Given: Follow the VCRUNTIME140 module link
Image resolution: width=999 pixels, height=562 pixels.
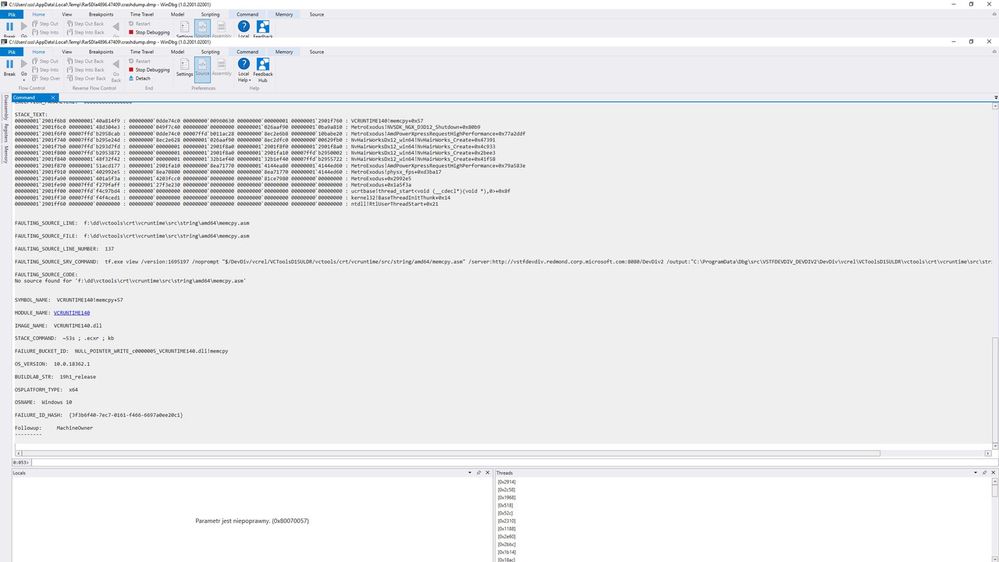Looking at the screenshot, I should pos(71,313).
